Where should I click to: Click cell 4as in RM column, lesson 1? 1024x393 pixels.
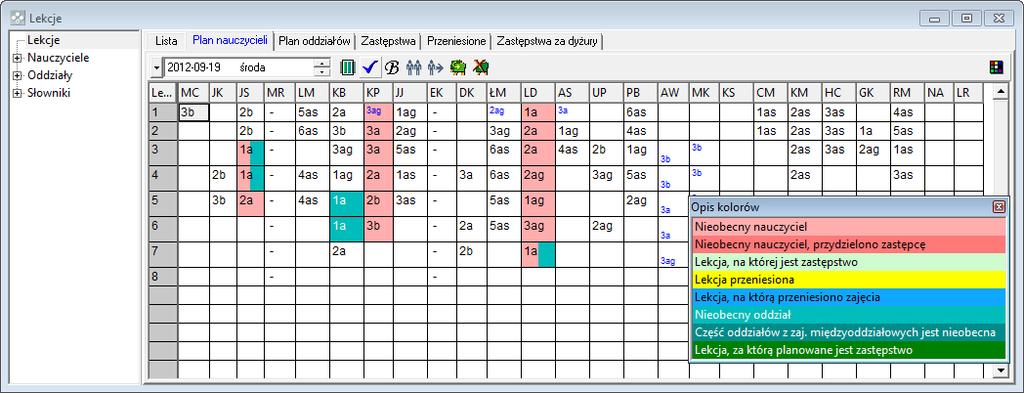pos(908,112)
